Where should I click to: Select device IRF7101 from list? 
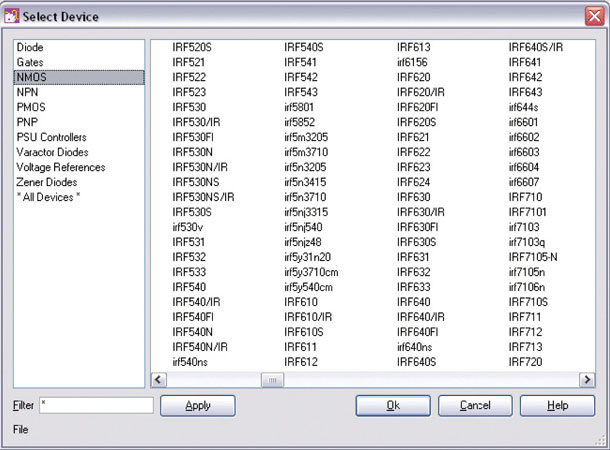[528, 212]
